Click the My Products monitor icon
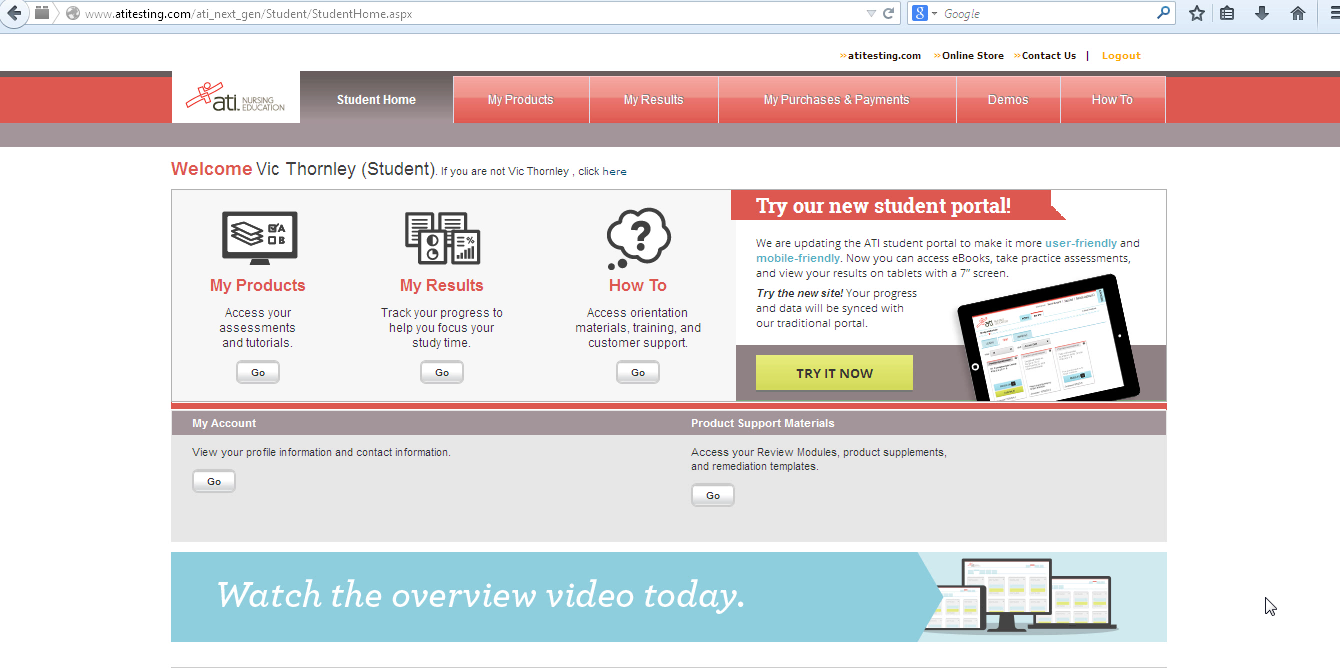Screen dimensions: 1340x668 (258, 239)
